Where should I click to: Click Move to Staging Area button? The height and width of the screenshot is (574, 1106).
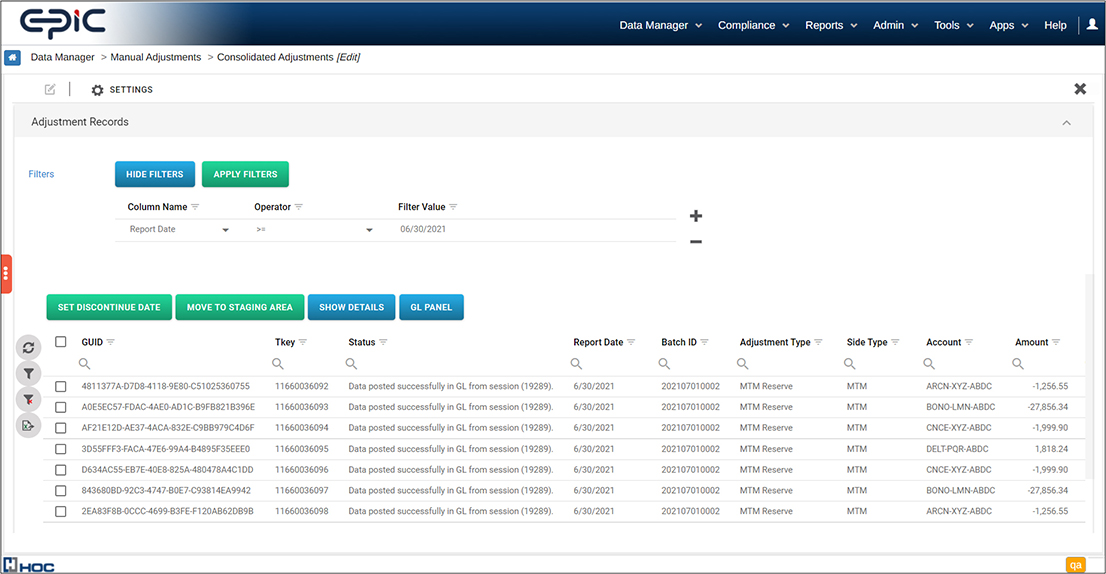point(240,307)
